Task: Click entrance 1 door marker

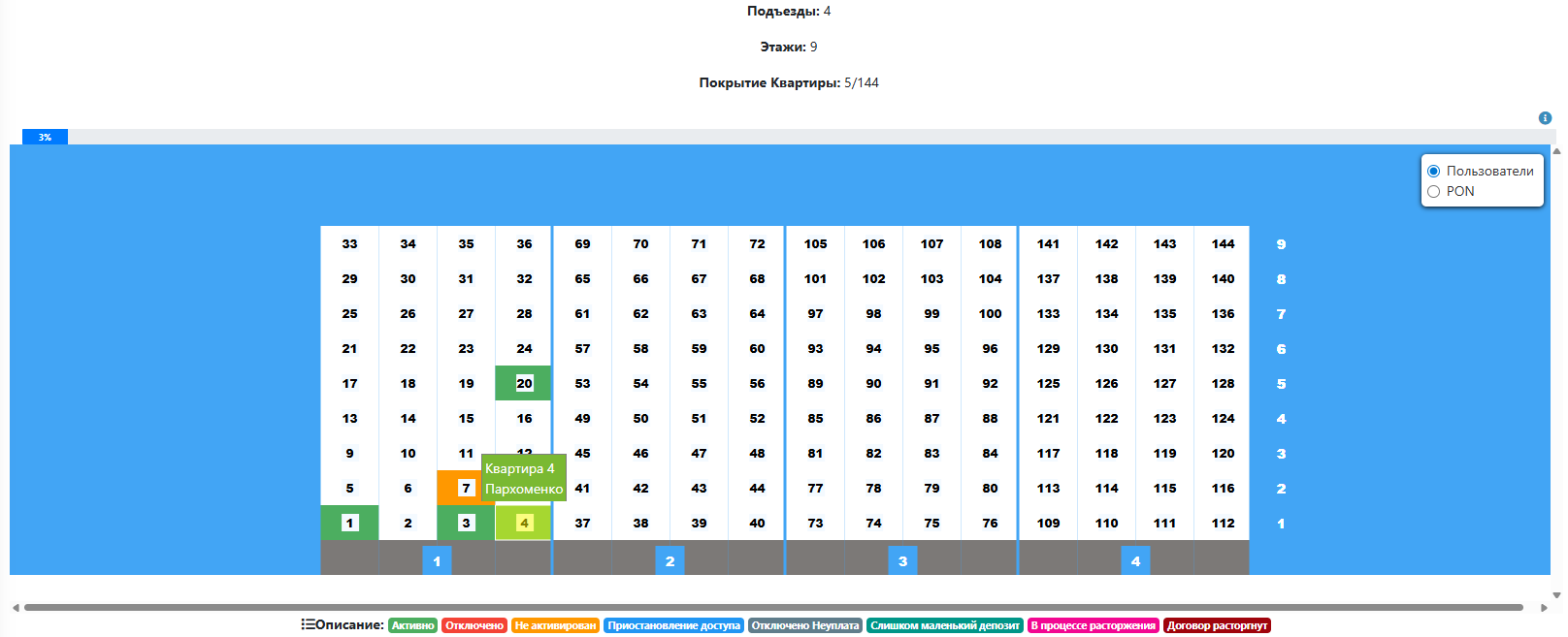Action: (x=437, y=560)
